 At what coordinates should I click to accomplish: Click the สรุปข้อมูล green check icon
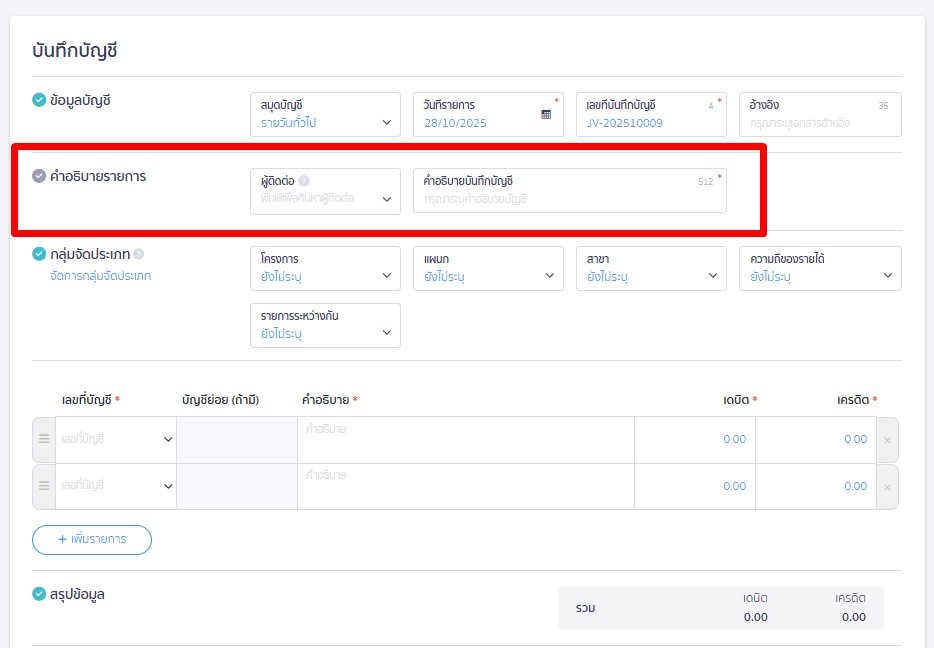click(x=39, y=594)
